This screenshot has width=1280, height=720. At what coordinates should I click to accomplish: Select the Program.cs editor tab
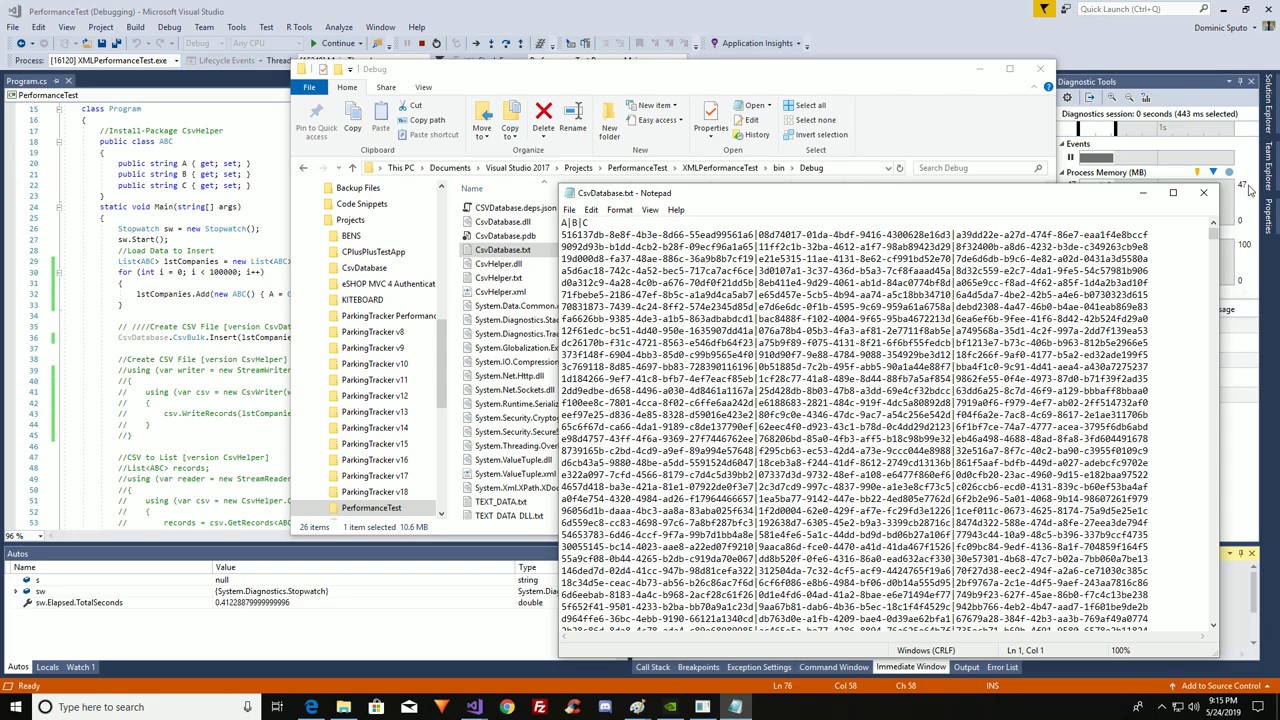pyautogui.click(x=26, y=81)
